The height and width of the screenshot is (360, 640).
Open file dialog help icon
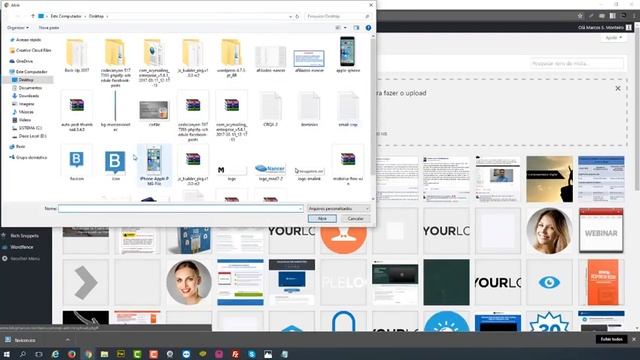tap(369, 28)
